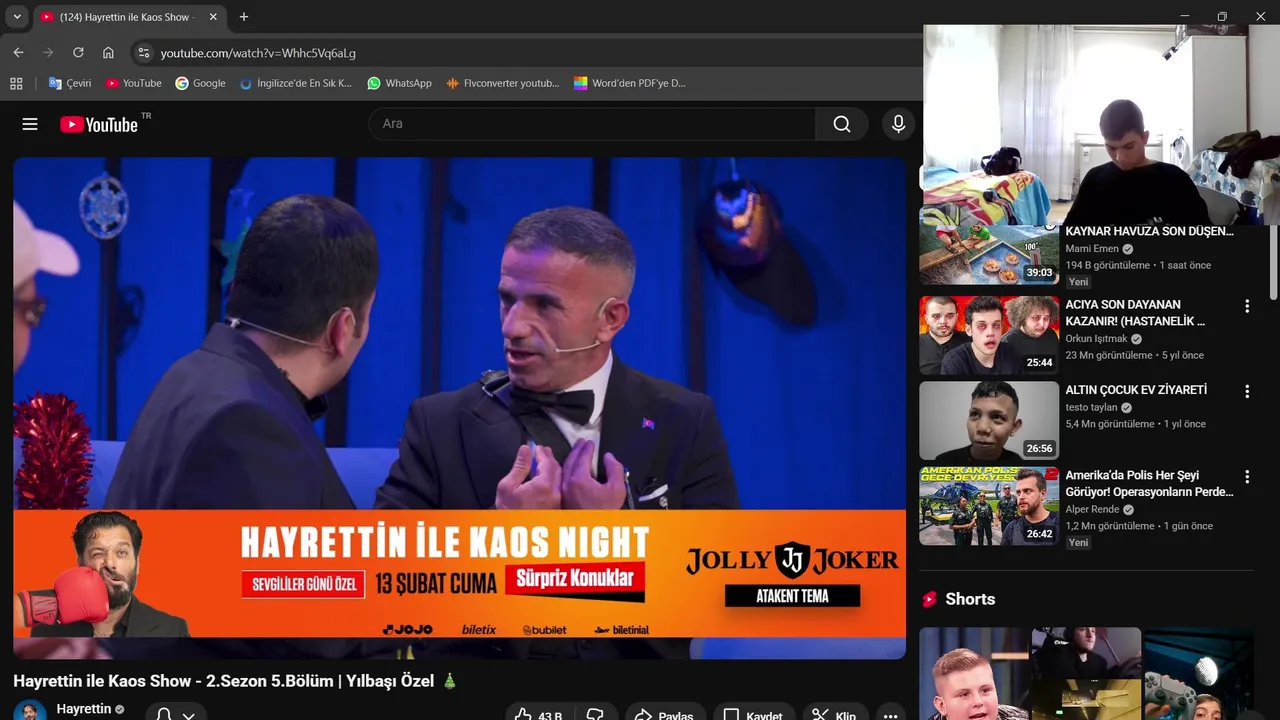Image resolution: width=1280 pixels, height=720 pixels.
Task: Dislike the video with thumbs down
Action: point(595,715)
